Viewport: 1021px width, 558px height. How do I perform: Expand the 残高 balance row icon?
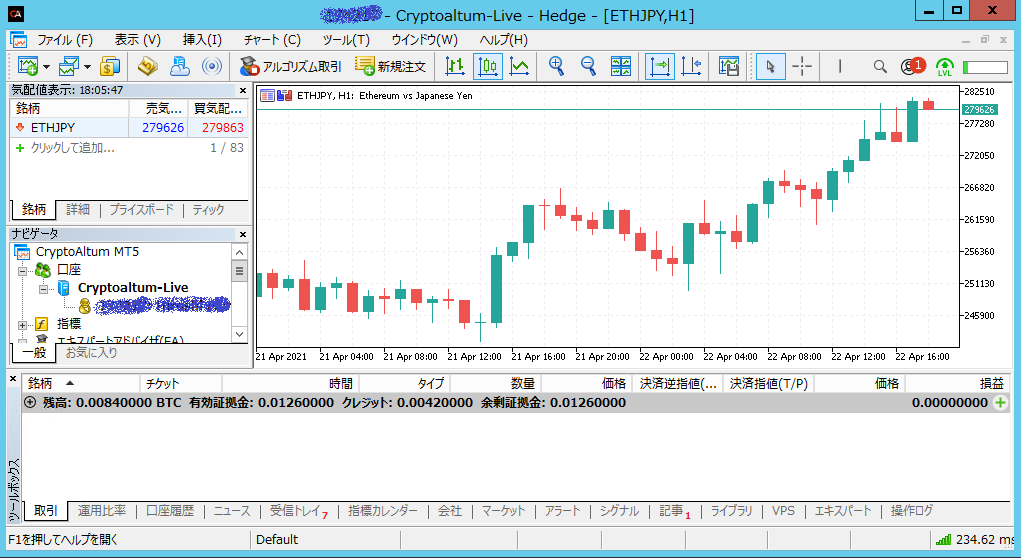click(30, 402)
